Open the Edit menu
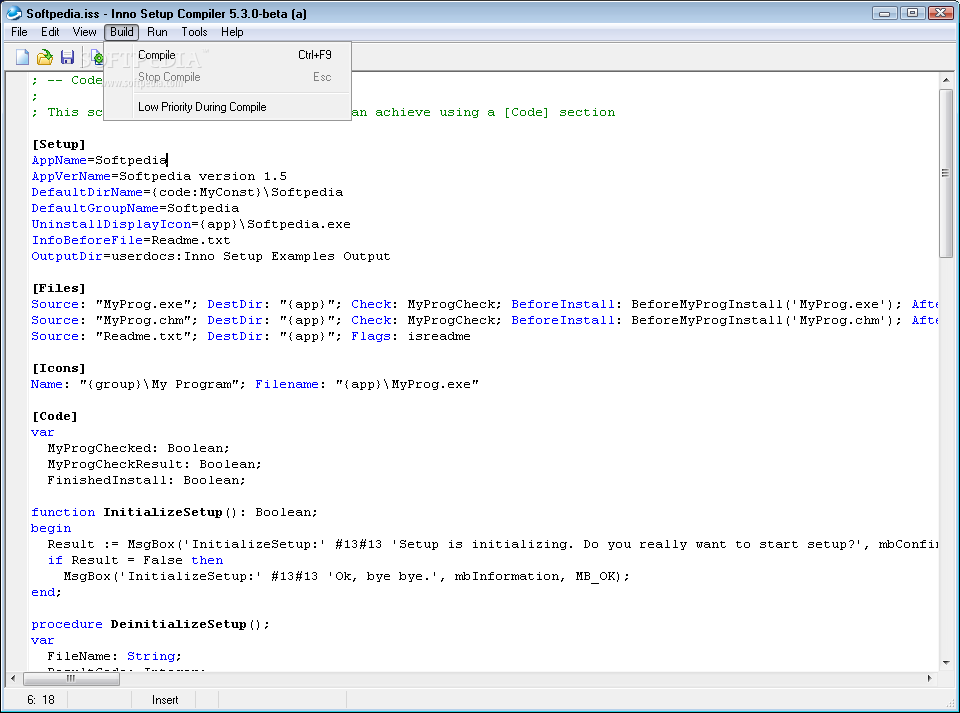 coord(50,32)
